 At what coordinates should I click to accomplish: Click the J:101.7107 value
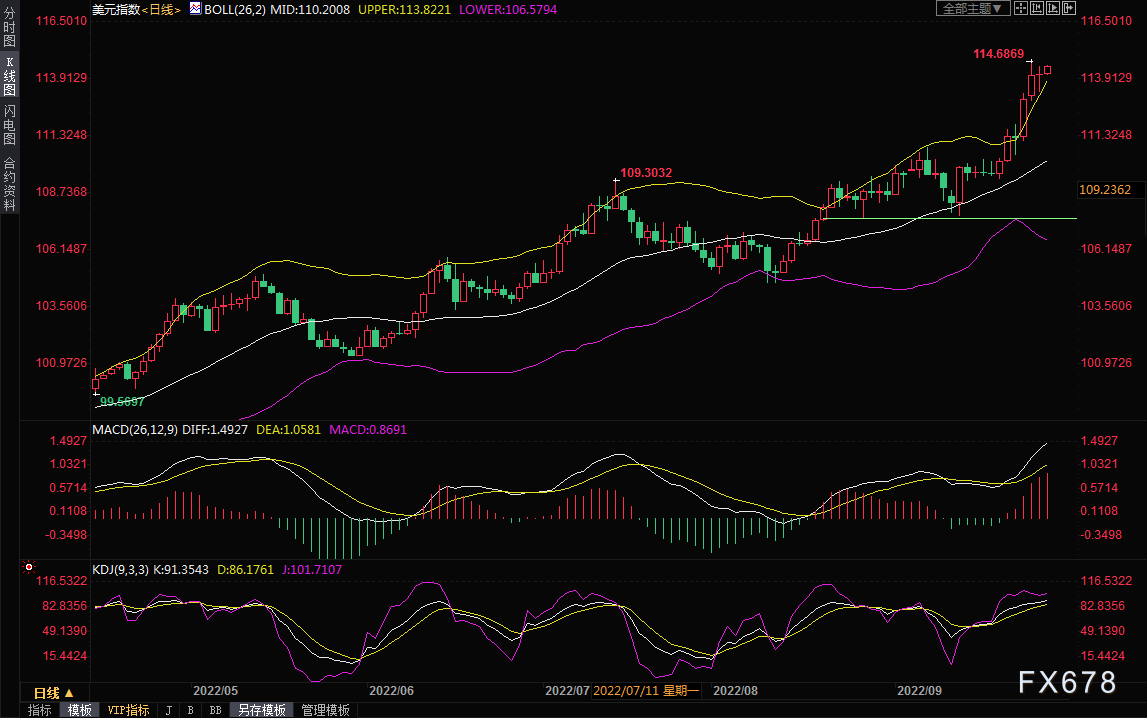312,570
